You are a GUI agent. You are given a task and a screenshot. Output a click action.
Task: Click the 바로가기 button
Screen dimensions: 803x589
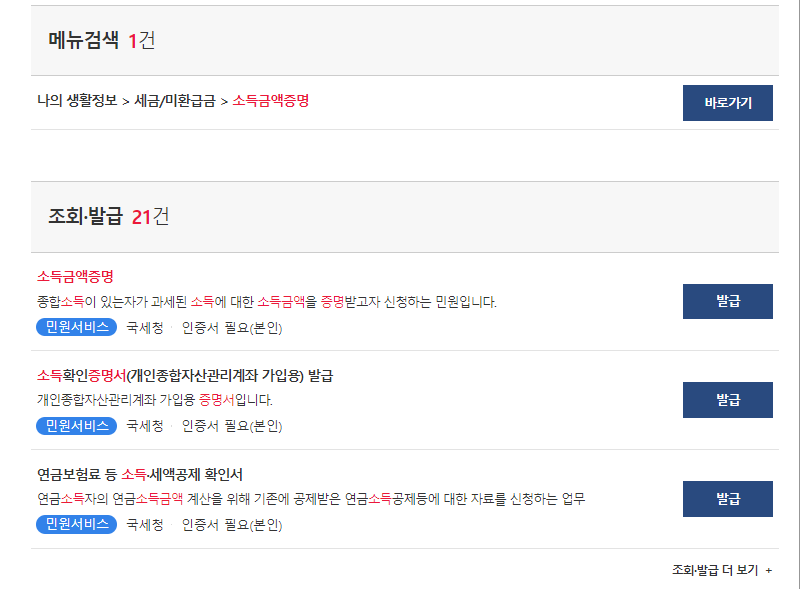click(x=727, y=102)
